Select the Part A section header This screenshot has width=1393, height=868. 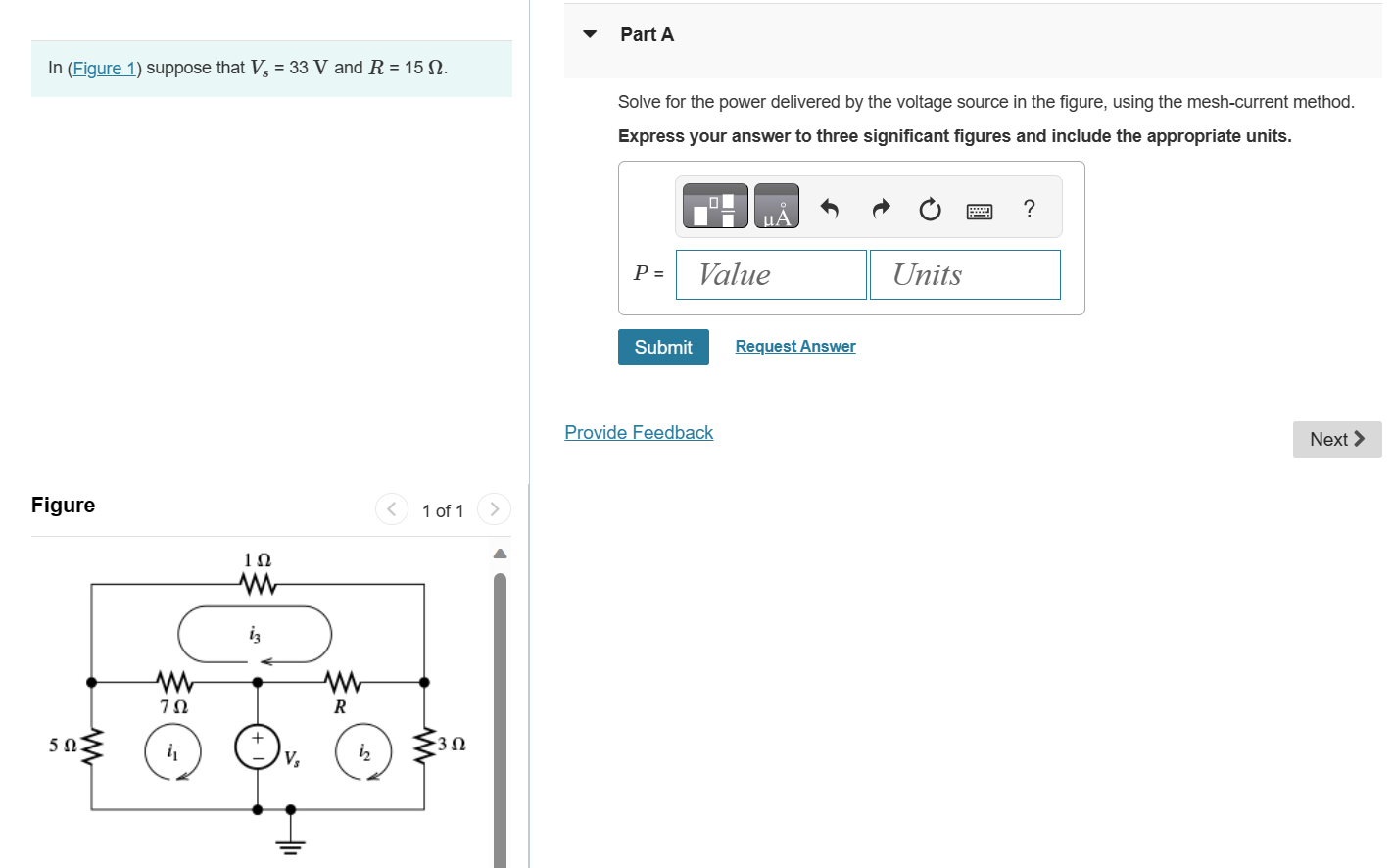(x=647, y=33)
